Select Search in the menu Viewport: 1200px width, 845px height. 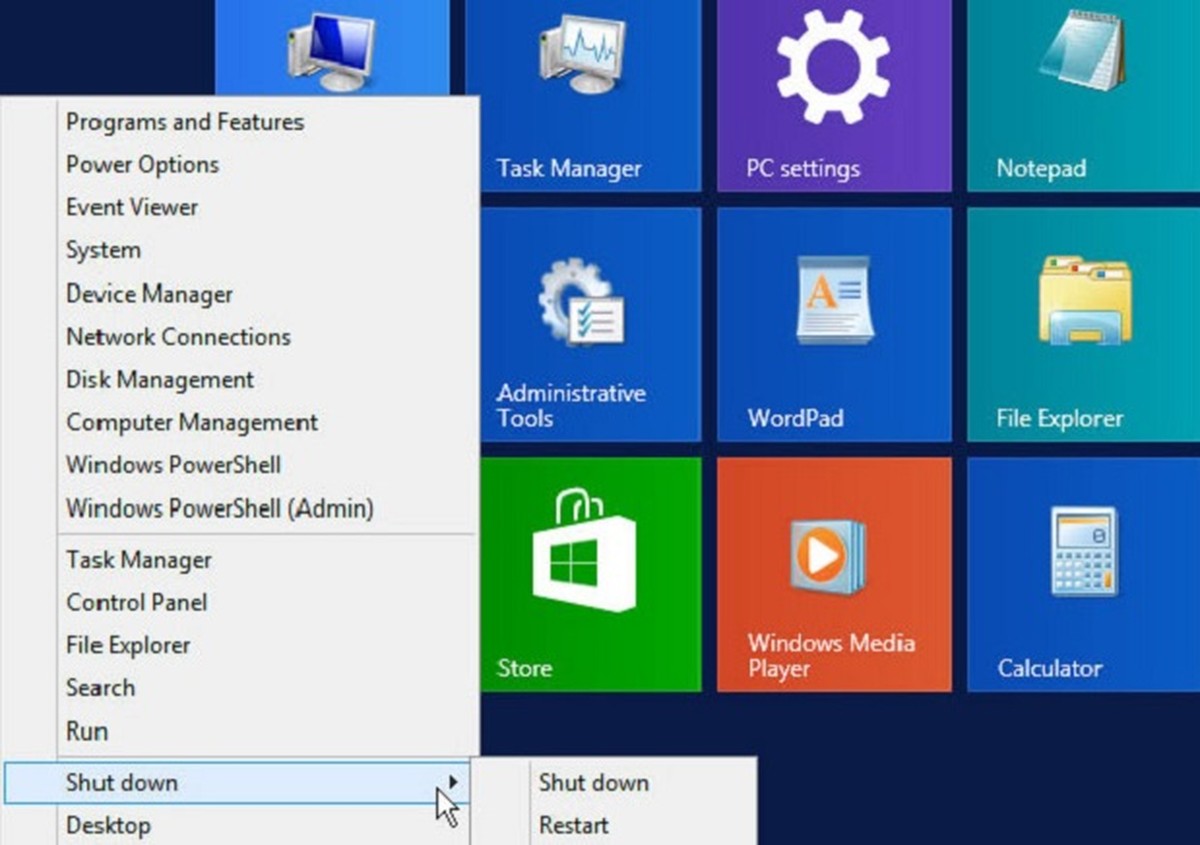tap(100, 688)
